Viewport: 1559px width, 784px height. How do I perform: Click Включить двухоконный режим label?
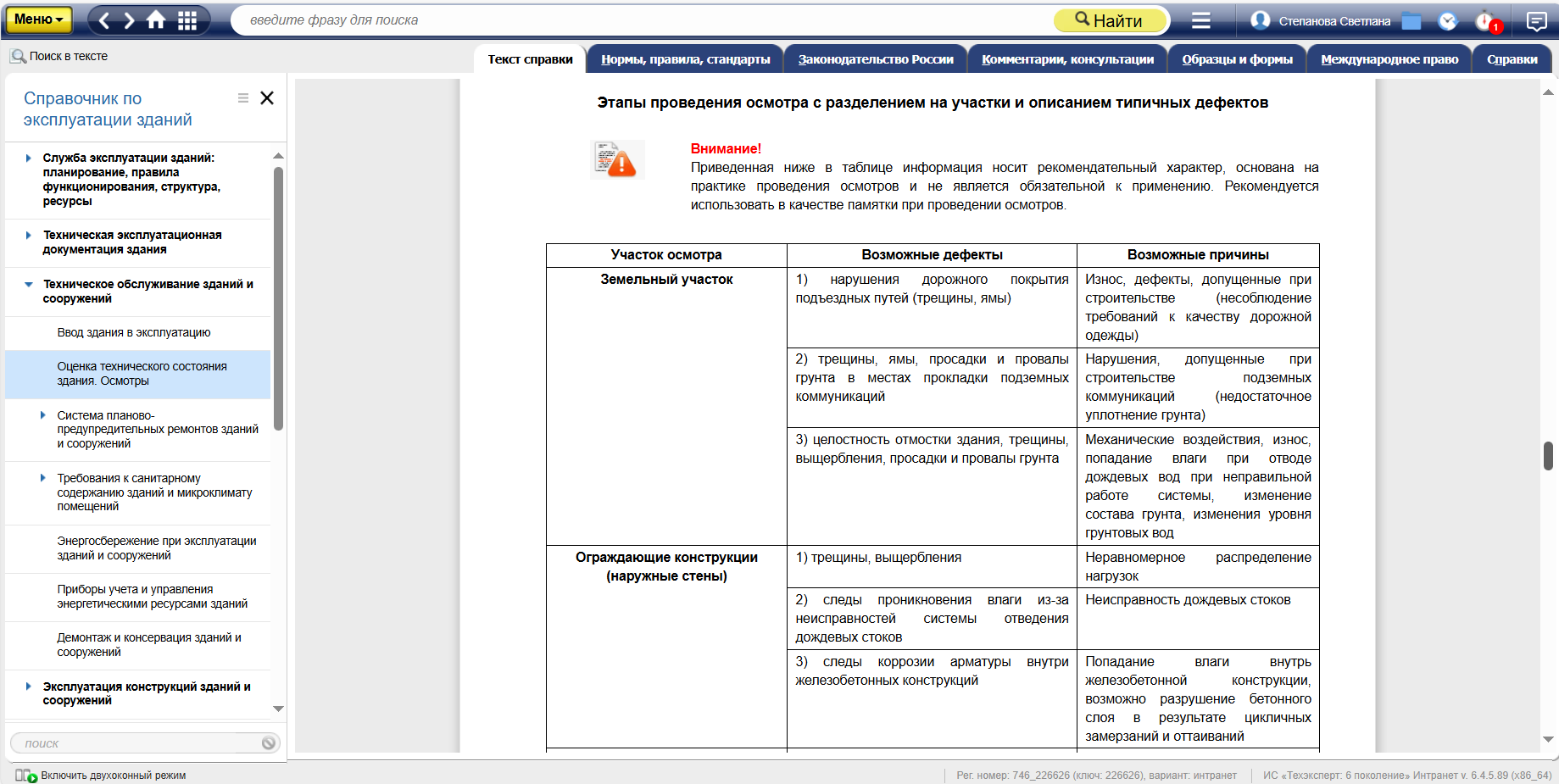(x=114, y=776)
